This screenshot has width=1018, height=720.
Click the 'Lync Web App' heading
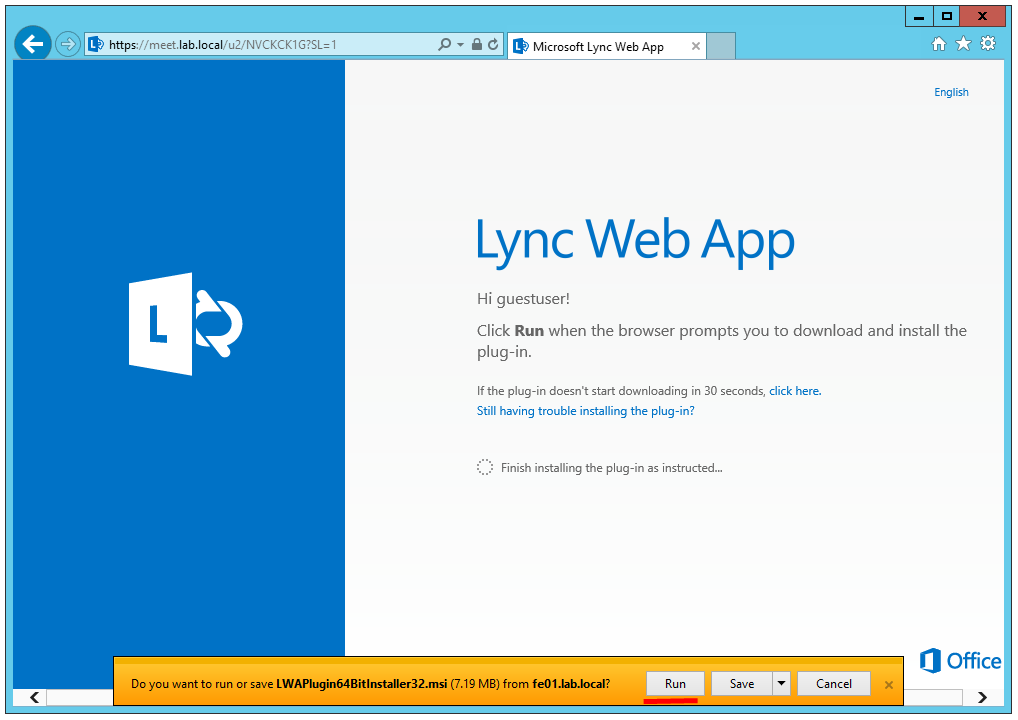635,240
